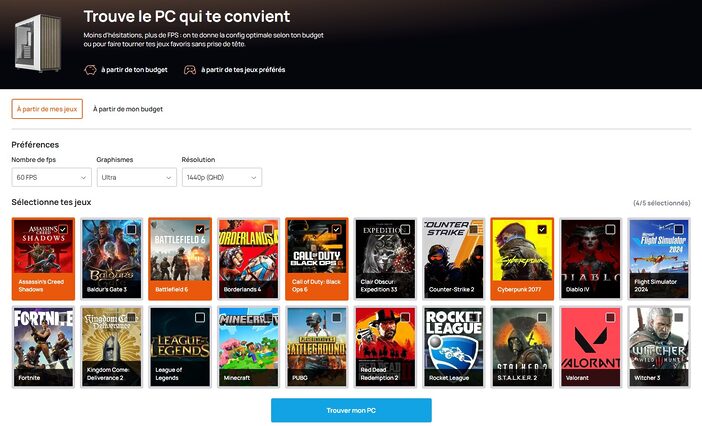Click the 'à partir de ton budget' header text
This screenshot has width=702, height=426.
point(134,70)
